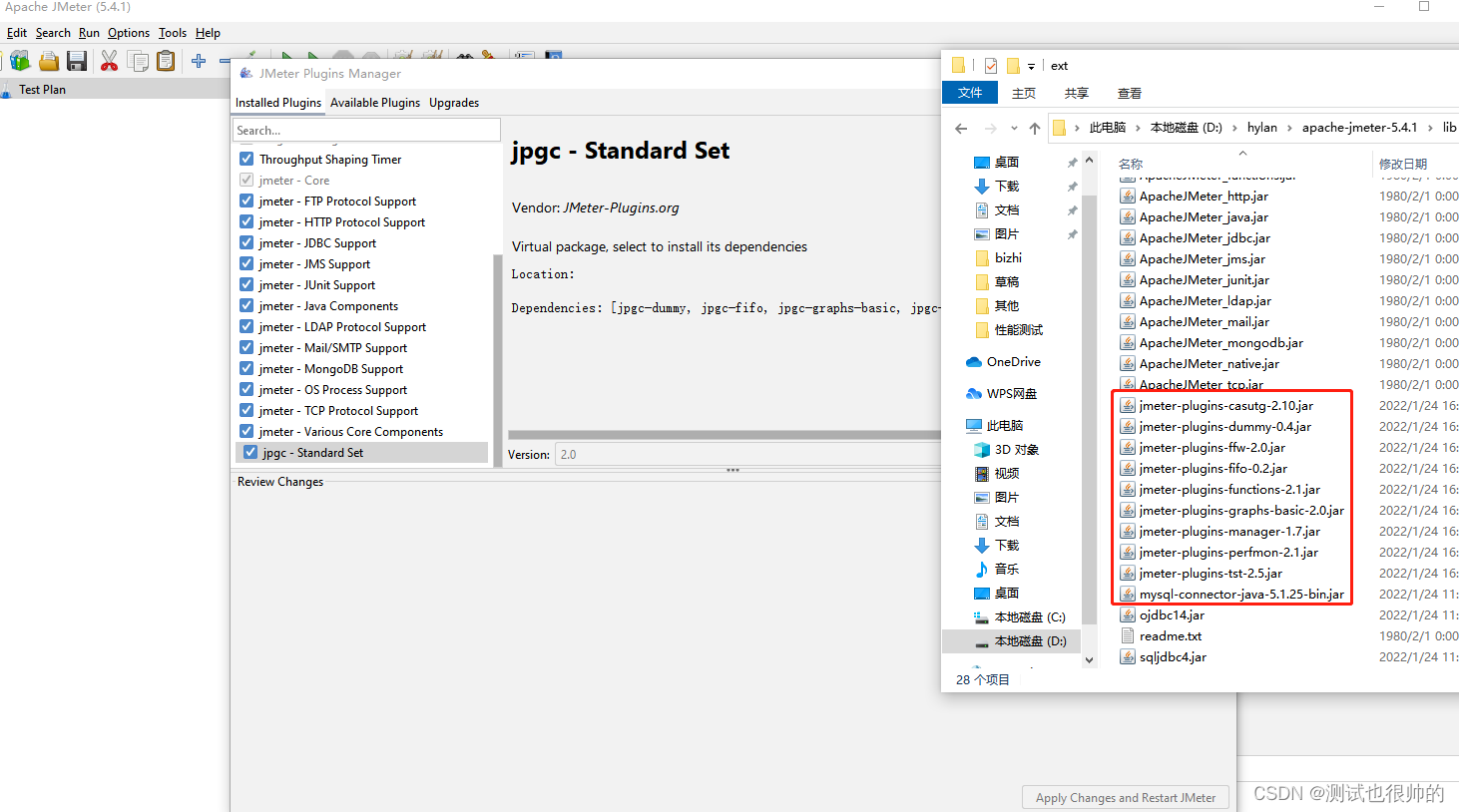Click the plugin Search input field

(366, 131)
